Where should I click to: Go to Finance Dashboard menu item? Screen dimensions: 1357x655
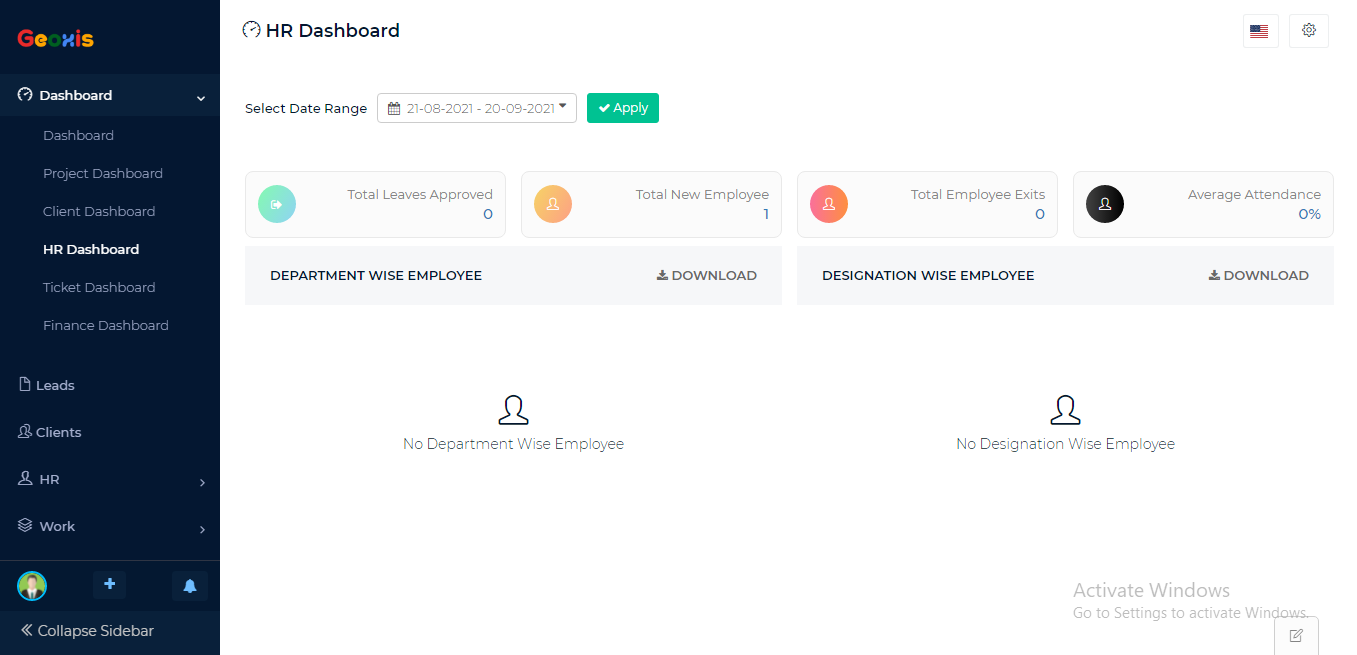pos(106,326)
